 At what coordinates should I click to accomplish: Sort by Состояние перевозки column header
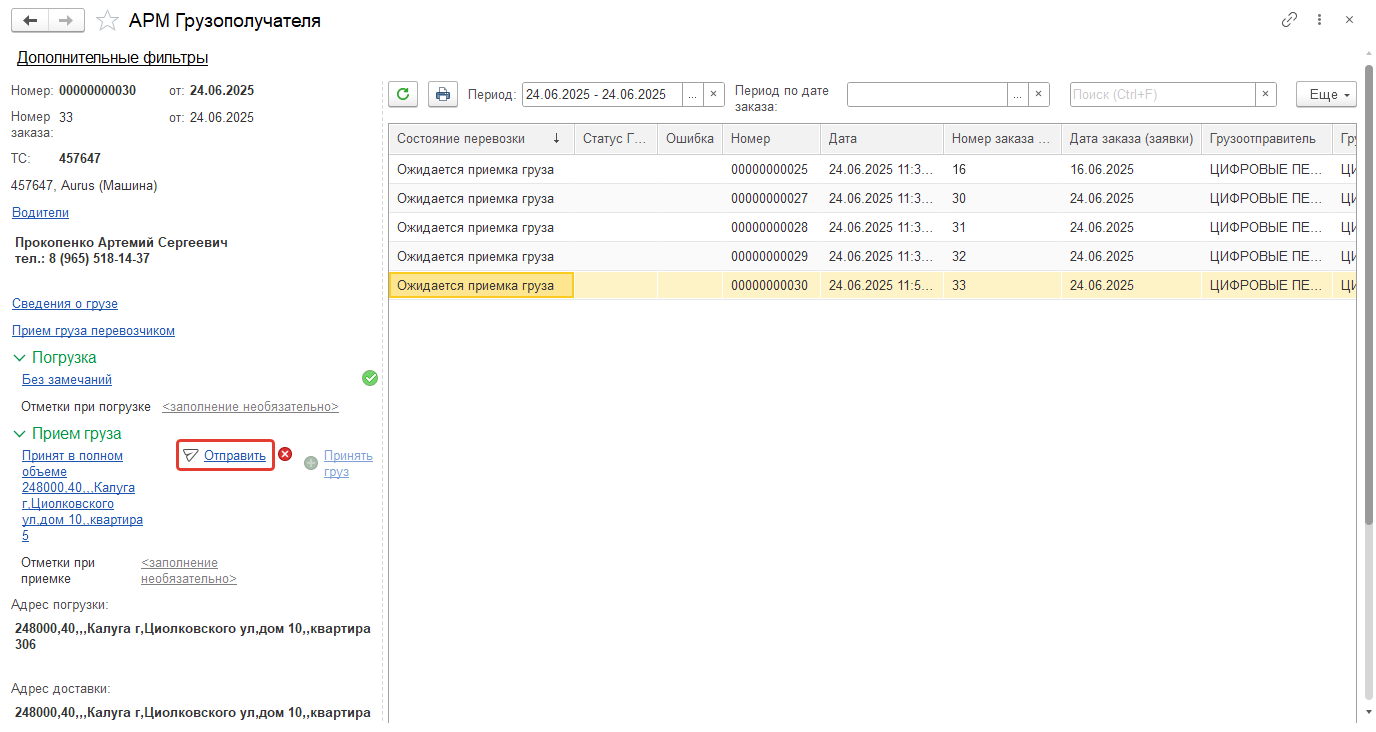click(x=481, y=138)
